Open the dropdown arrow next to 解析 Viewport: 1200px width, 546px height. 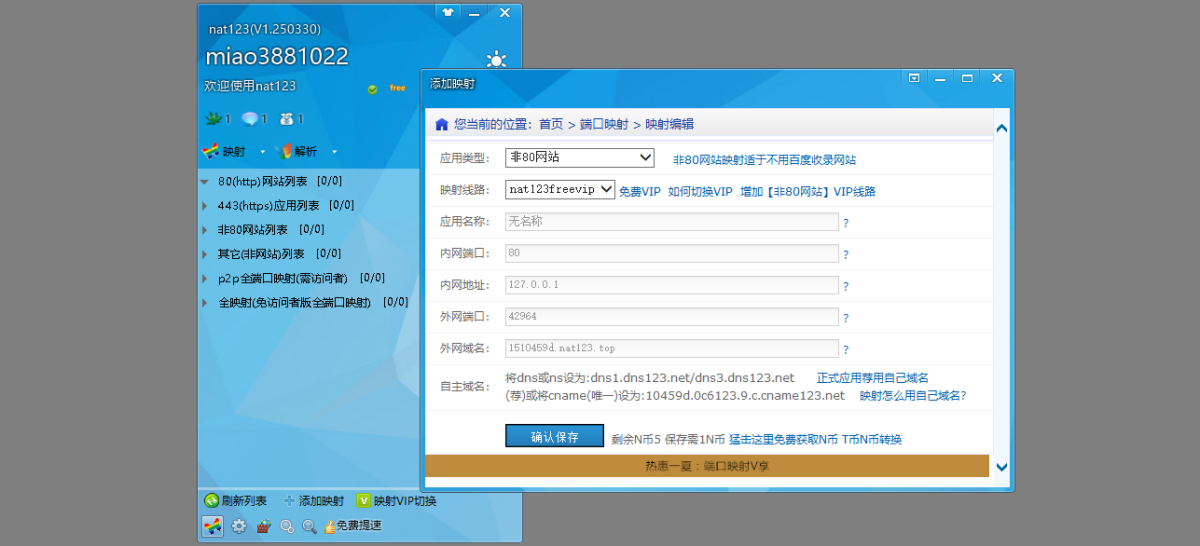pyautogui.click(x=334, y=152)
